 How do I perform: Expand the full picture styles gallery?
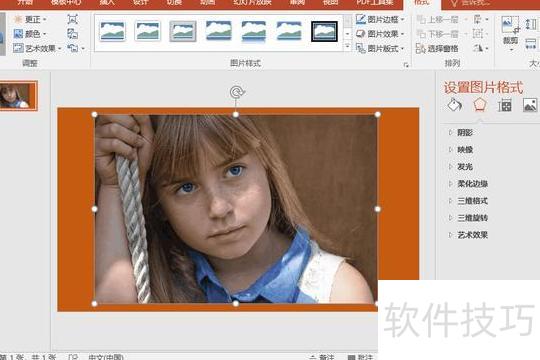click(347, 47)
